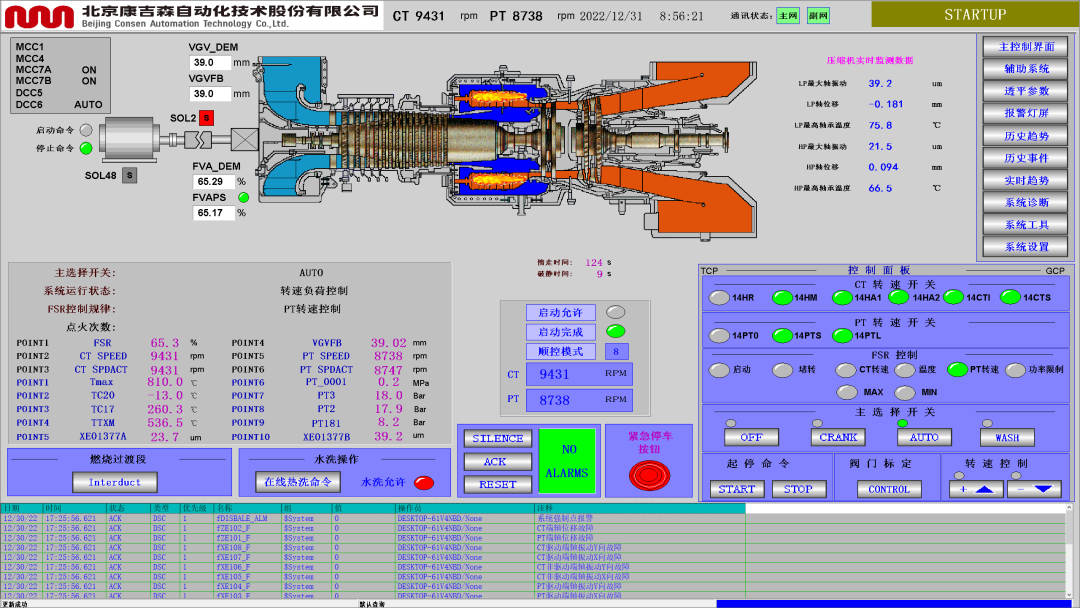Click the red SOL2 solenoid indicator
The width and height of the screenshot is (1080, 608).
[x=207, y=118]
